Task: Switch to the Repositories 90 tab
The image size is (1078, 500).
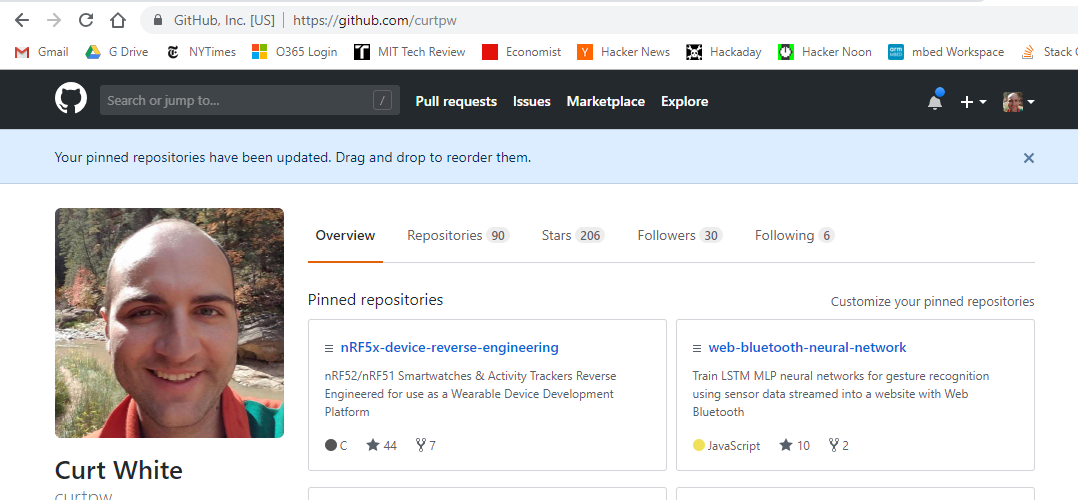Action: click(457, 235)
